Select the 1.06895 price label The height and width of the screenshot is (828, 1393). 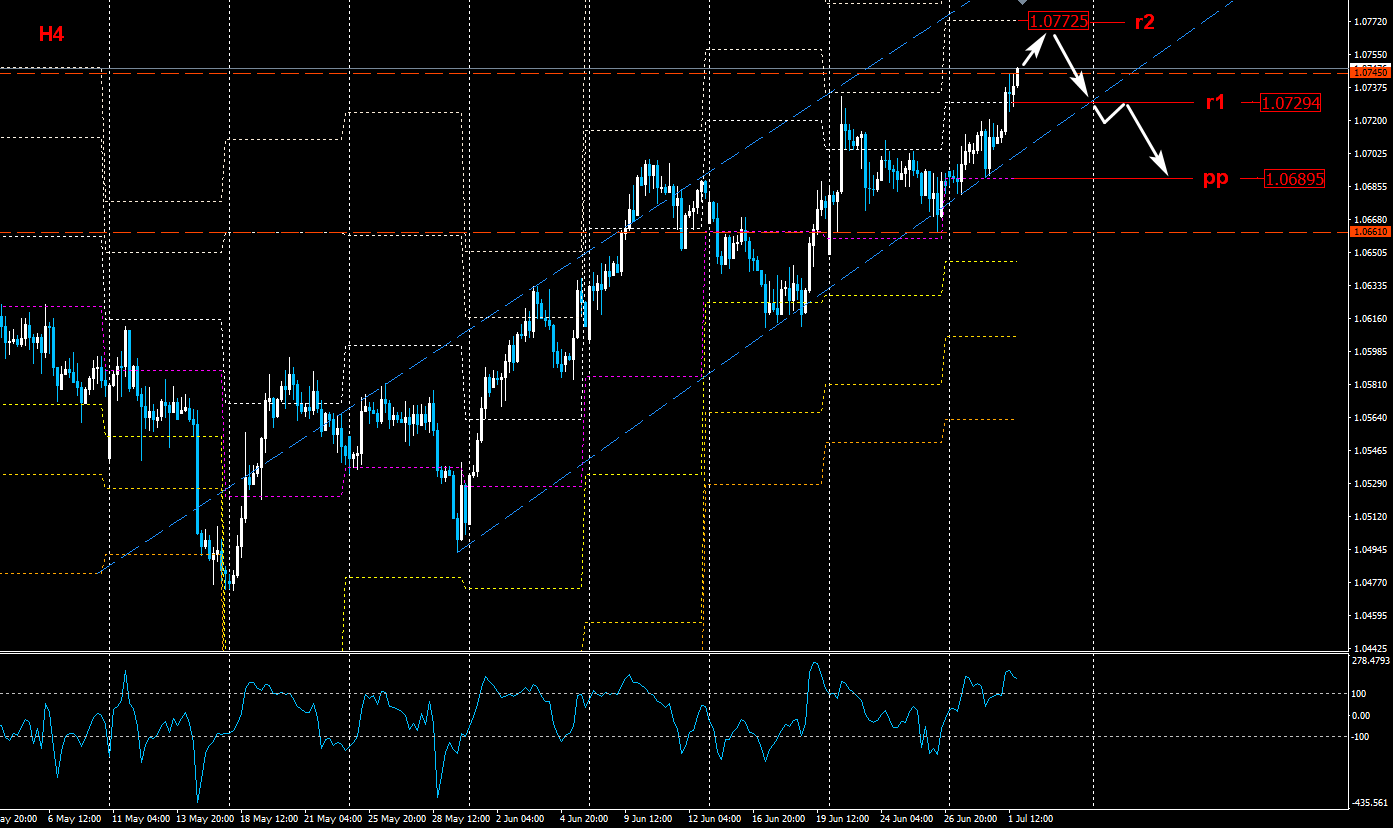point(1295,179)
